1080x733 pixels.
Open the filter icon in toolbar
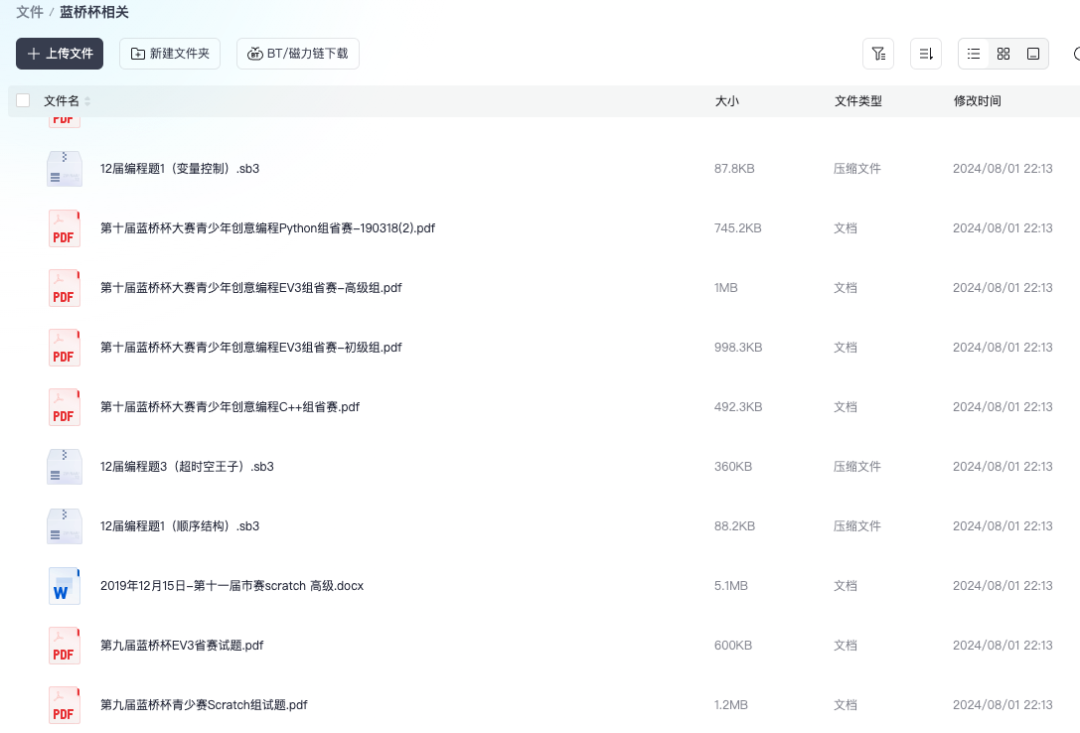(878, 54)
